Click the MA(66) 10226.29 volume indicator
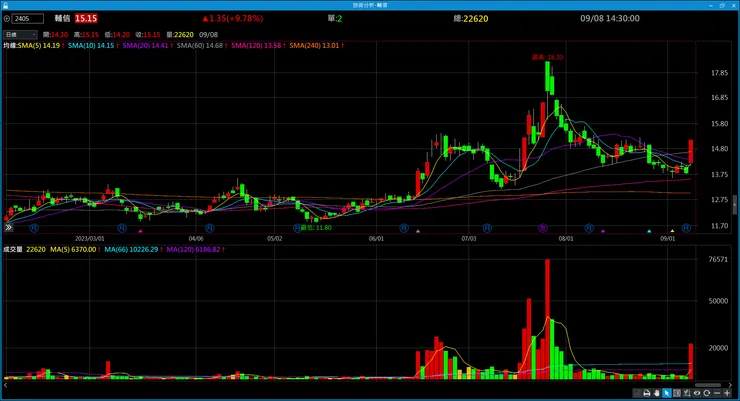 (x=133, y=249)
